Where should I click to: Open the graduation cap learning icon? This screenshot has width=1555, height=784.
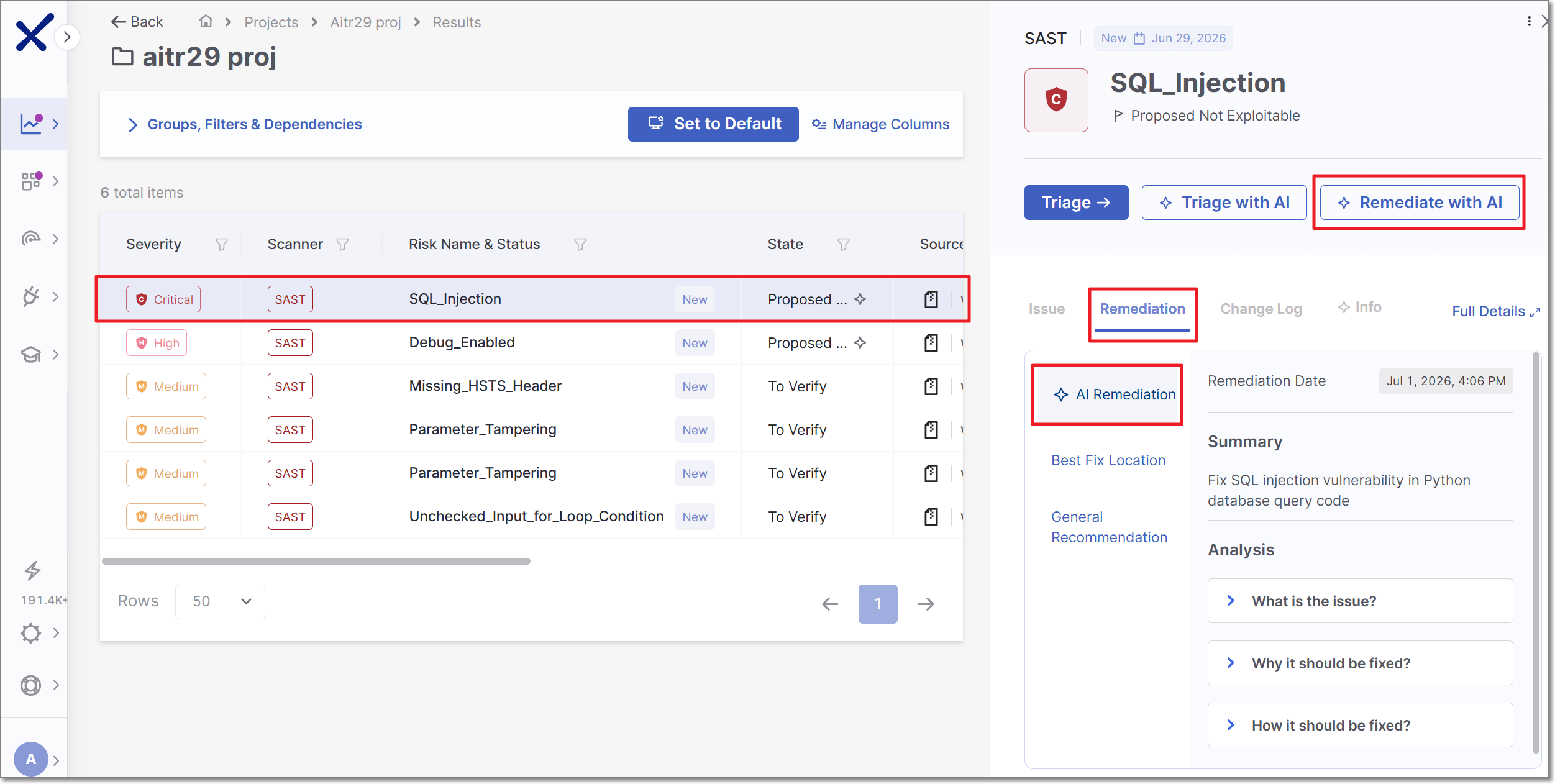(x=31, y=354)
